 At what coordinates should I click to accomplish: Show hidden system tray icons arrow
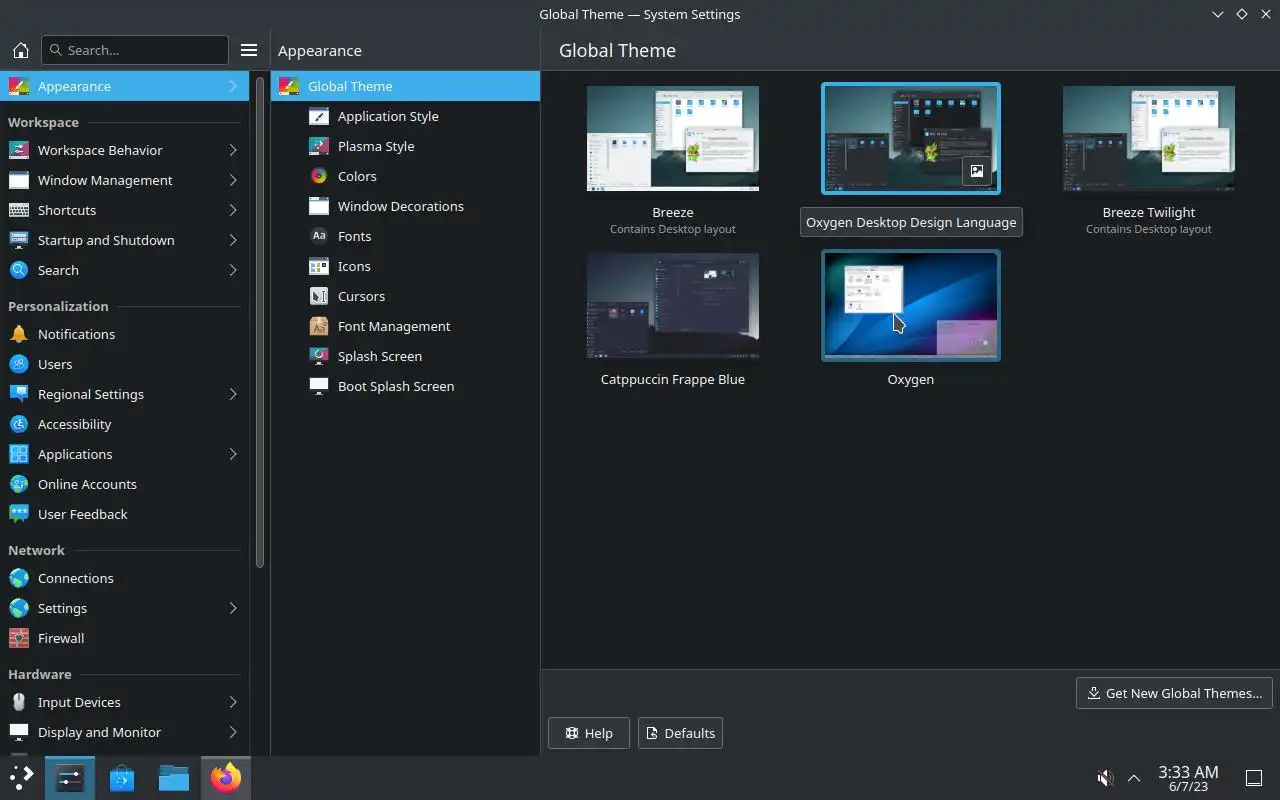pyautogui.click(x=1134, y=778)
